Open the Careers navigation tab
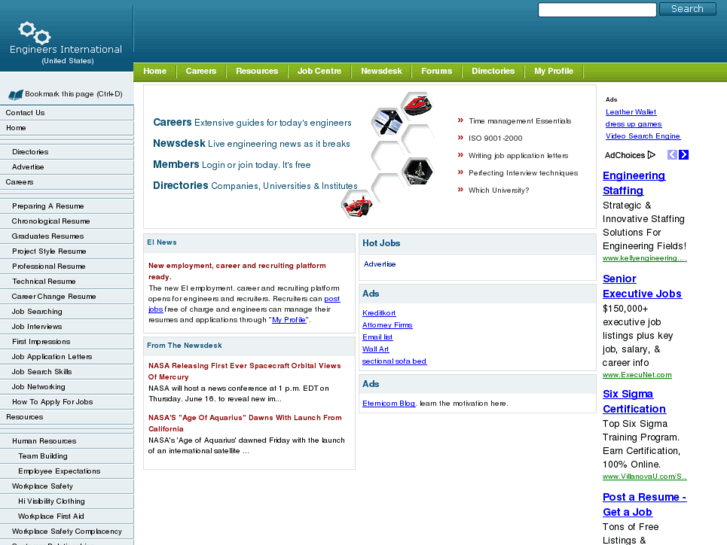The image size is (727, 545). pyautogui.click(x=201, y=71)
